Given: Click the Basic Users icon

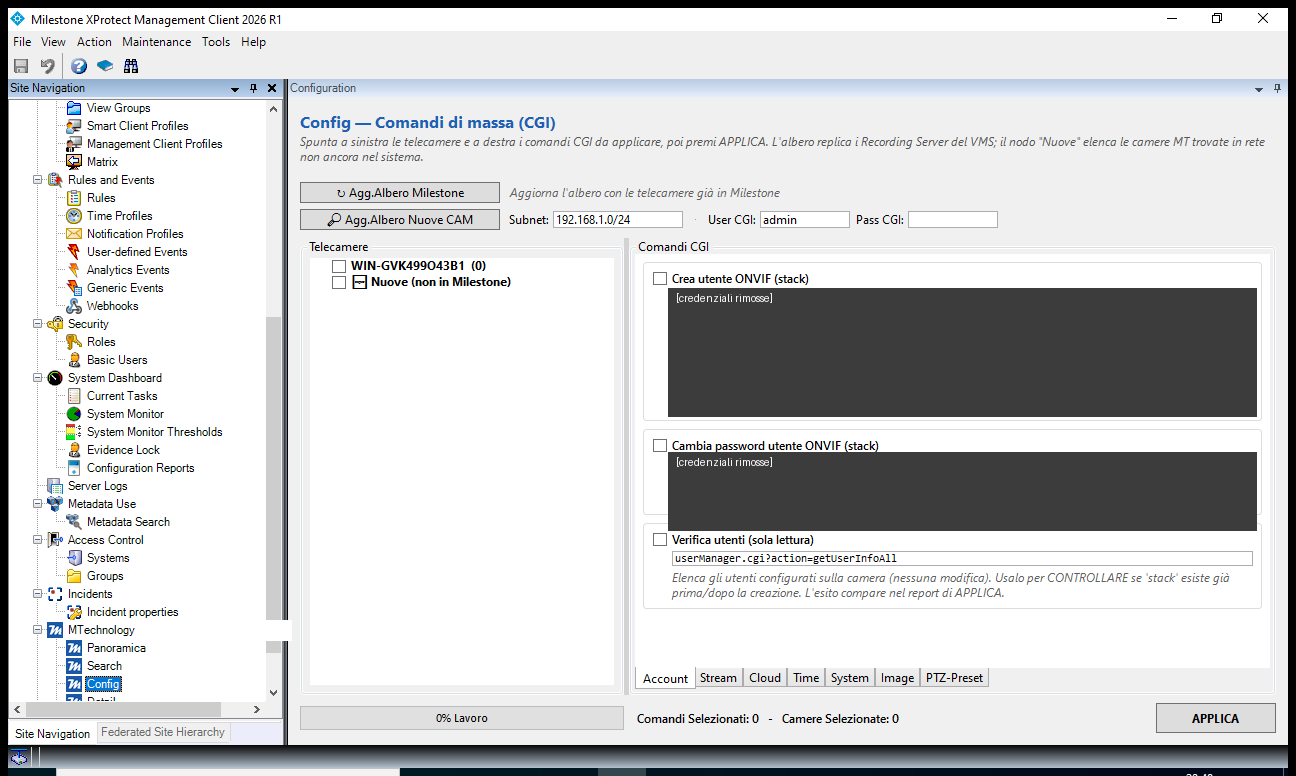Looking at the screenshot, I should 74,360.
